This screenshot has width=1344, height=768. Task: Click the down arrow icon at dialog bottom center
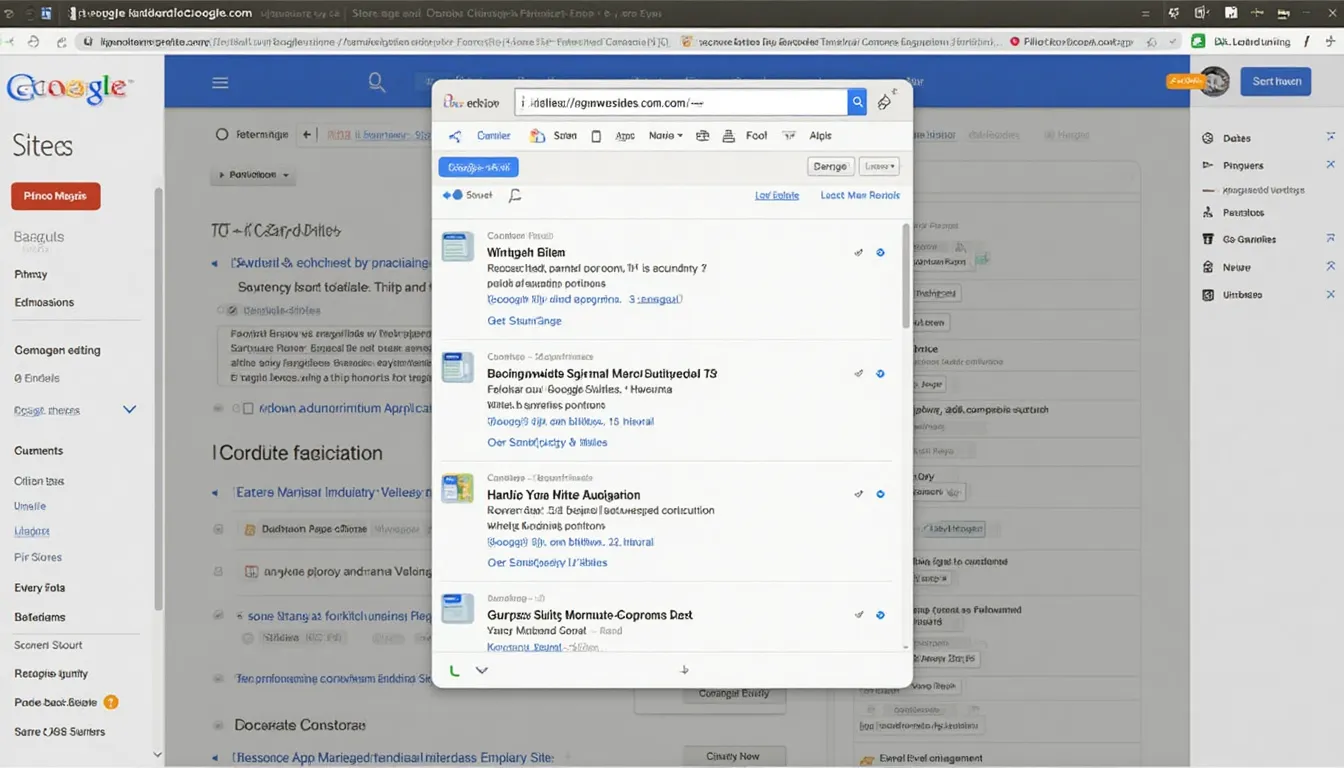pyautogui.click(x=685, y=670)
